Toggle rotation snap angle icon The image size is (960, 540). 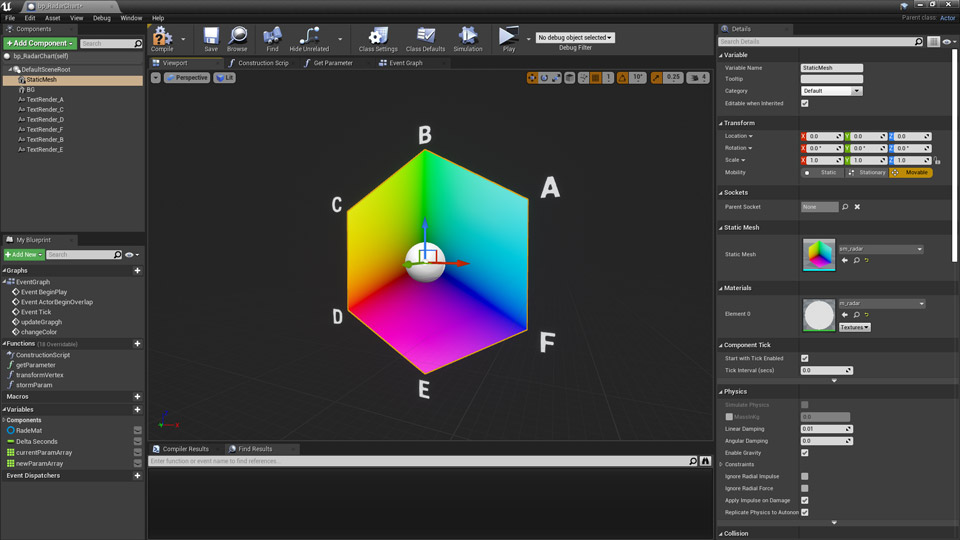[x=622, y=78]
